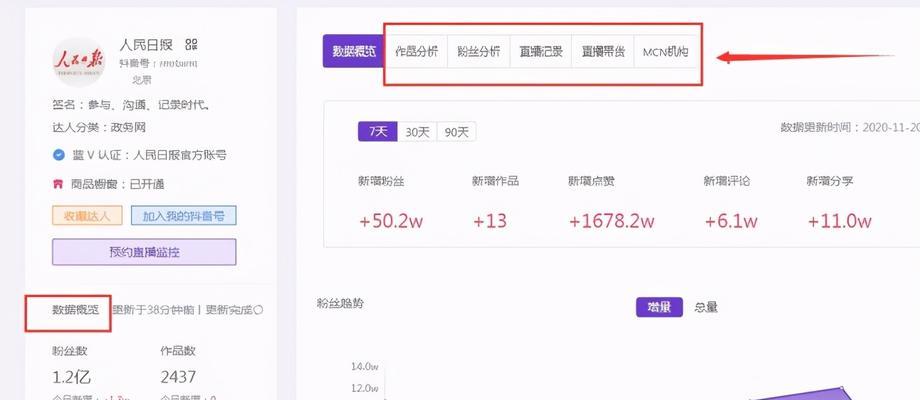Switch to the 数据概览 tab
This screenshot has width=920, height=400.
tap(354, 51)
